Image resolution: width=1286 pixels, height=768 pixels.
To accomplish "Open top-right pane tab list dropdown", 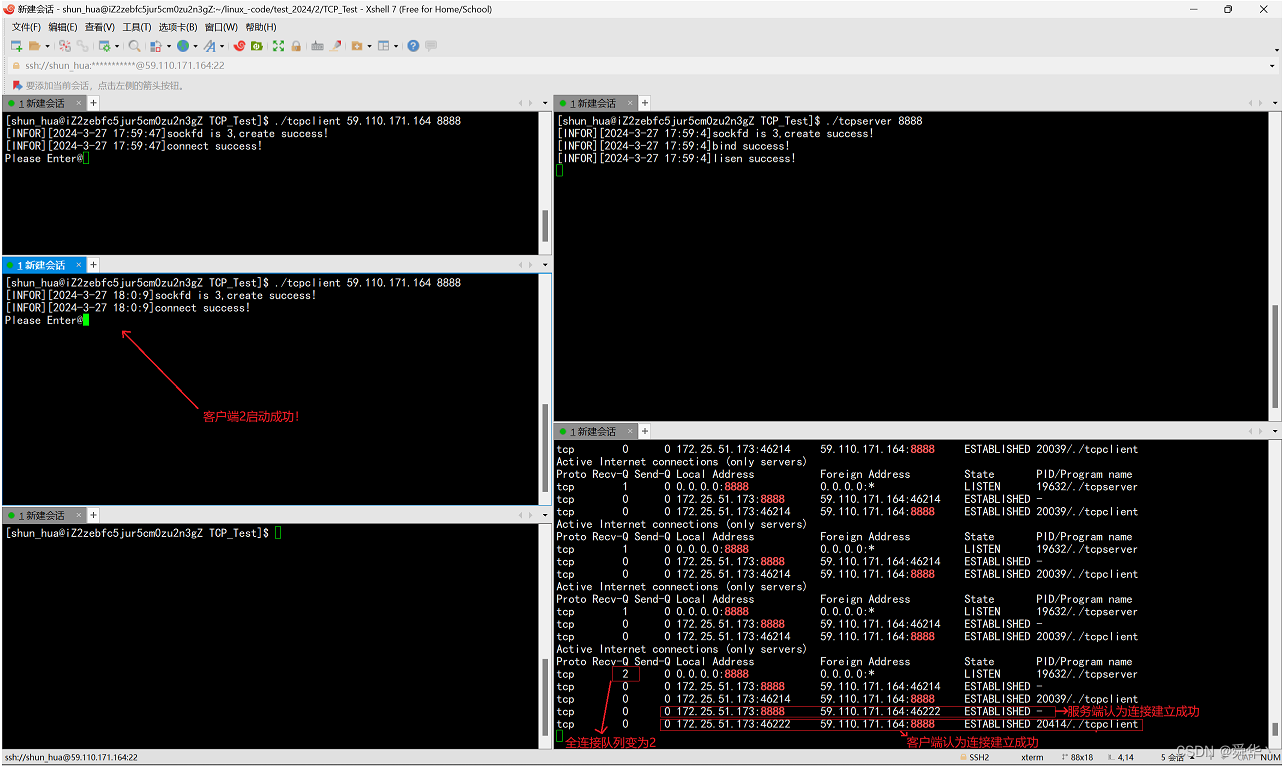I will (x=1275, y=103).
